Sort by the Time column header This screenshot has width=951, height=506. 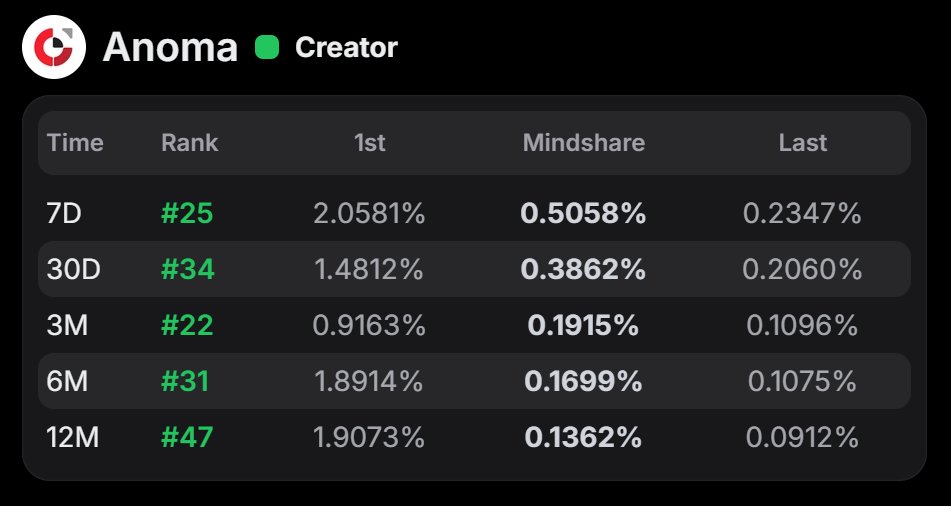(75, 143)
